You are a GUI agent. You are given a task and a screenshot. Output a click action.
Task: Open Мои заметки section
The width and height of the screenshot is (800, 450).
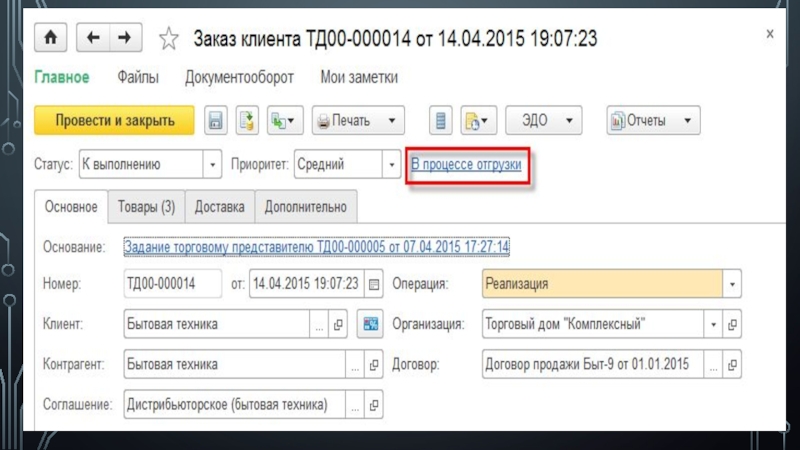click(x=359, y=78)
